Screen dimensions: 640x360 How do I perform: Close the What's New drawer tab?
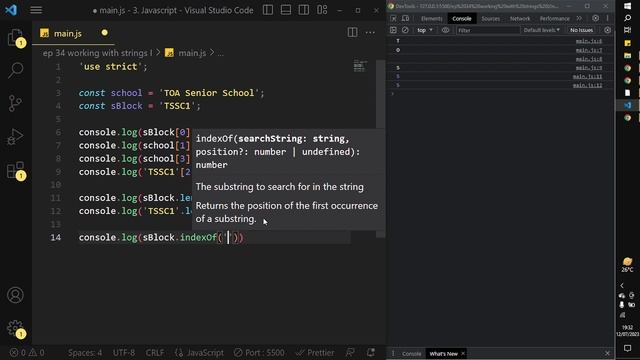click(x=463, y=354)
